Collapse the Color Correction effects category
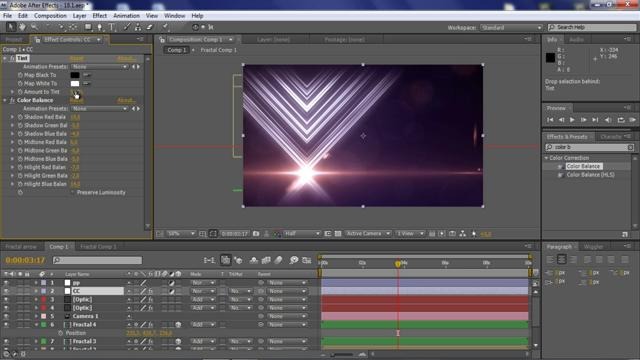The width and height of the screenshot is (640, 360). pyautogui.click(x=546, y=158)
